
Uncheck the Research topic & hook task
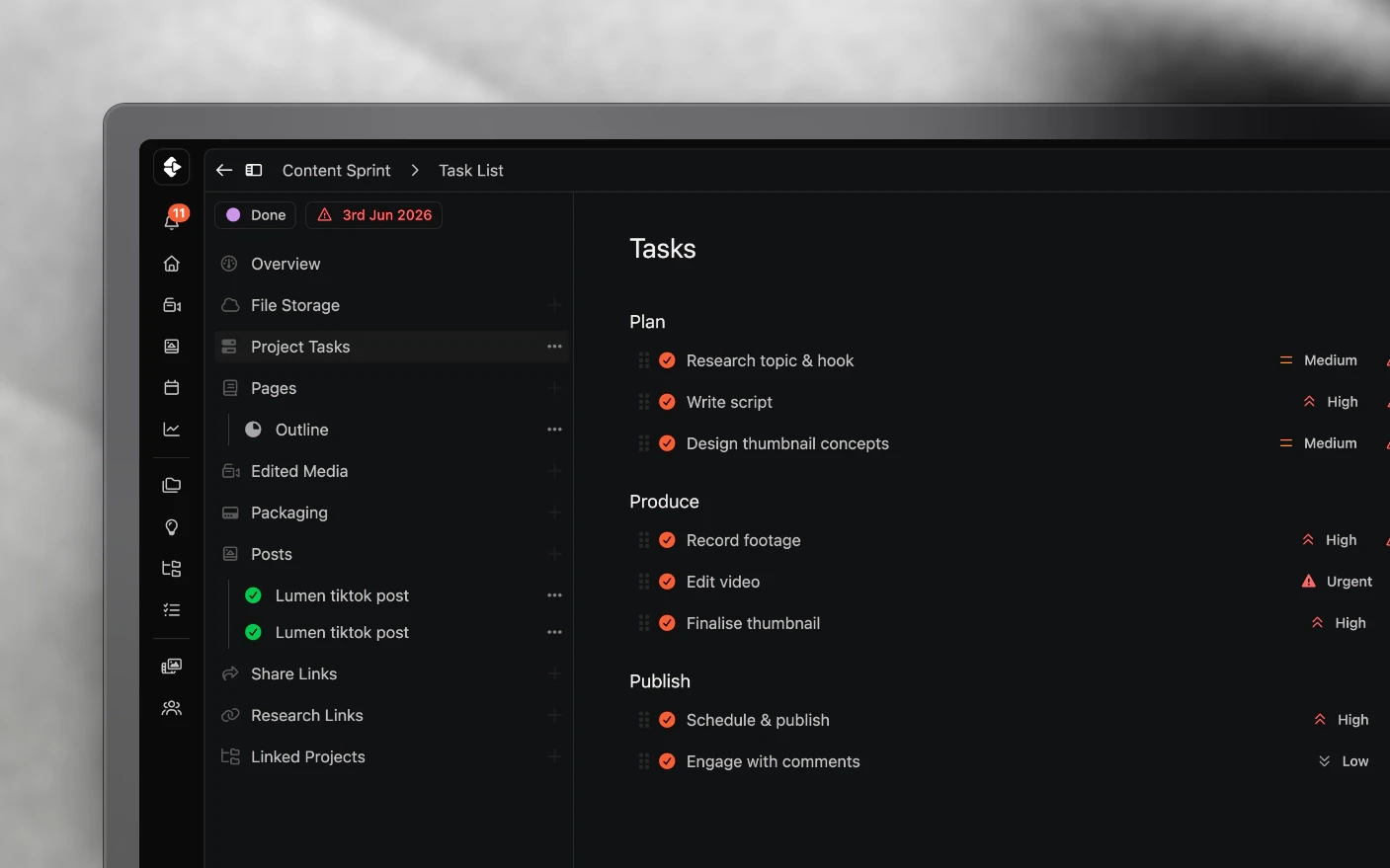click(668, 360)
